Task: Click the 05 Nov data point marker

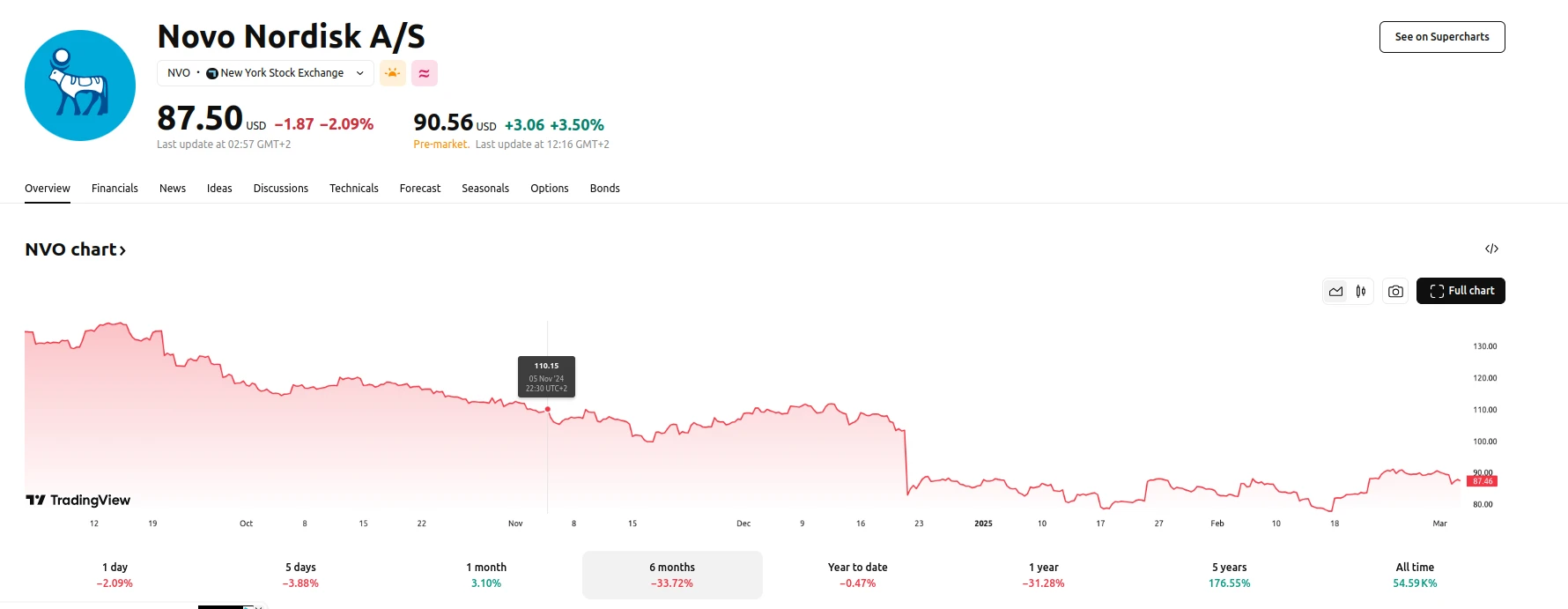Action: click(x=548, y=409)
